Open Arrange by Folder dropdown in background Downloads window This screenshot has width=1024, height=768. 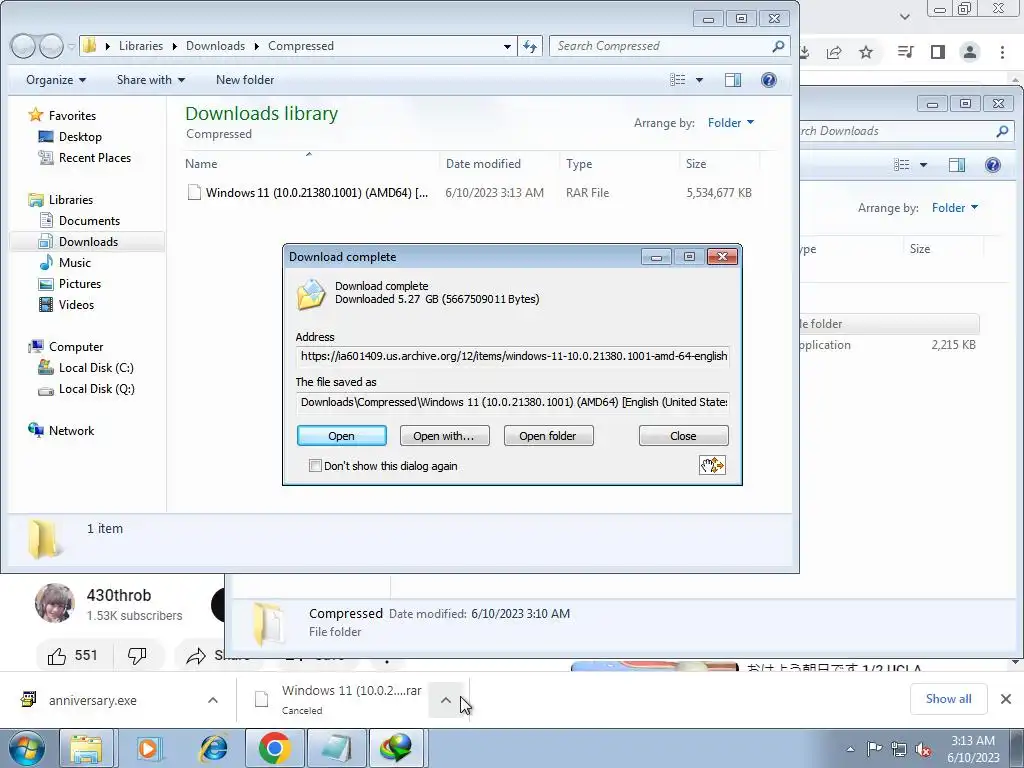click(955, 208)
